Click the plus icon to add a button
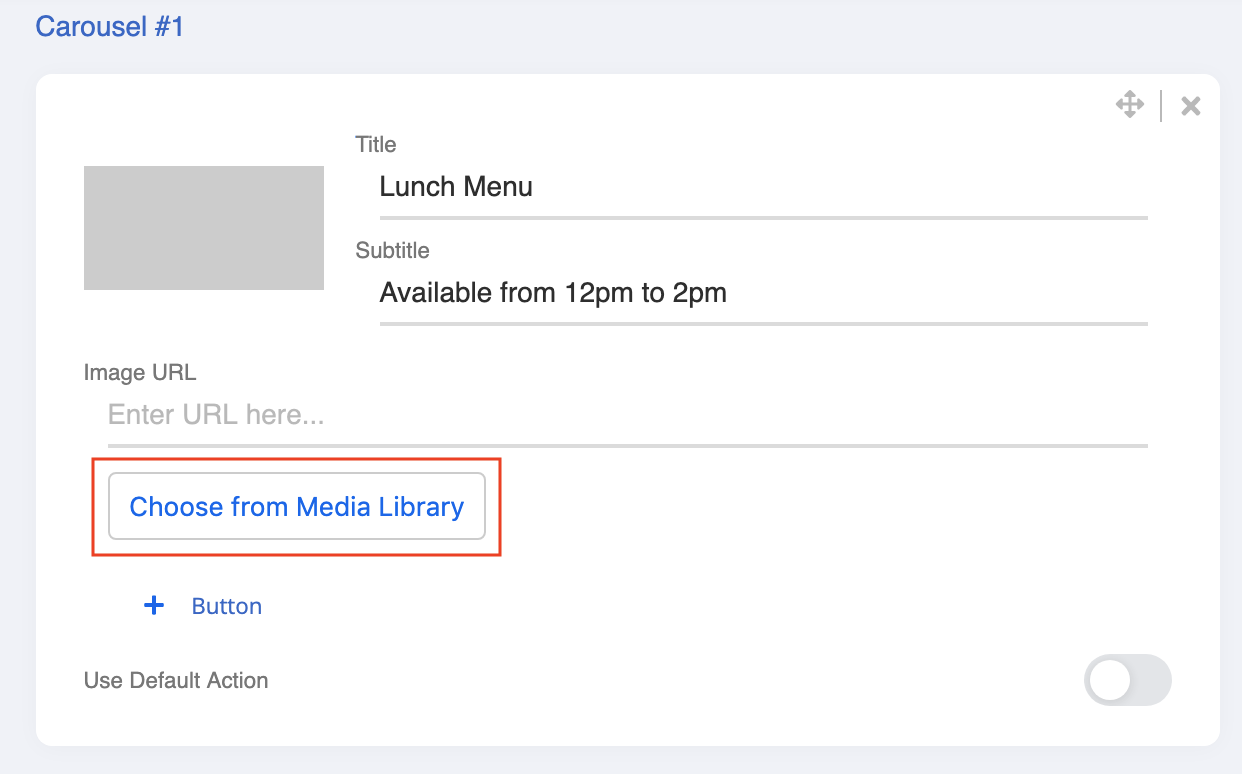This screenshot has width=1242, height=774. [154, 605]
